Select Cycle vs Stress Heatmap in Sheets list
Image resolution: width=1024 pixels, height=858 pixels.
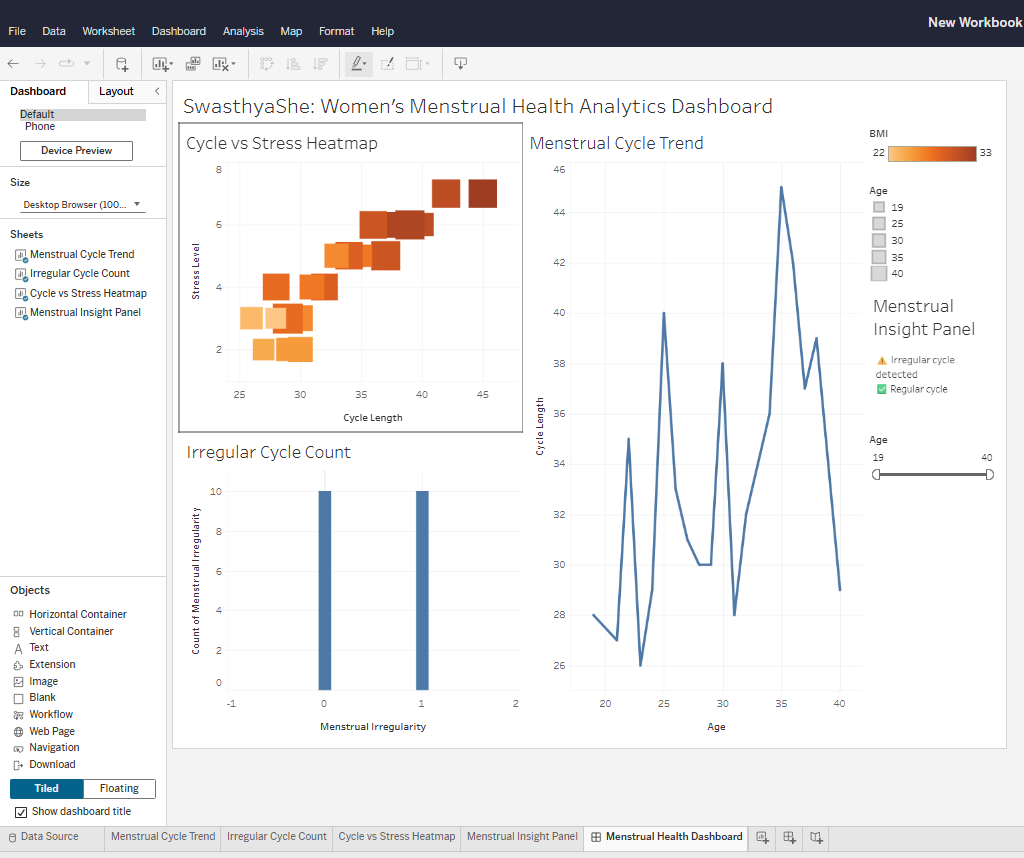point(88,294)
